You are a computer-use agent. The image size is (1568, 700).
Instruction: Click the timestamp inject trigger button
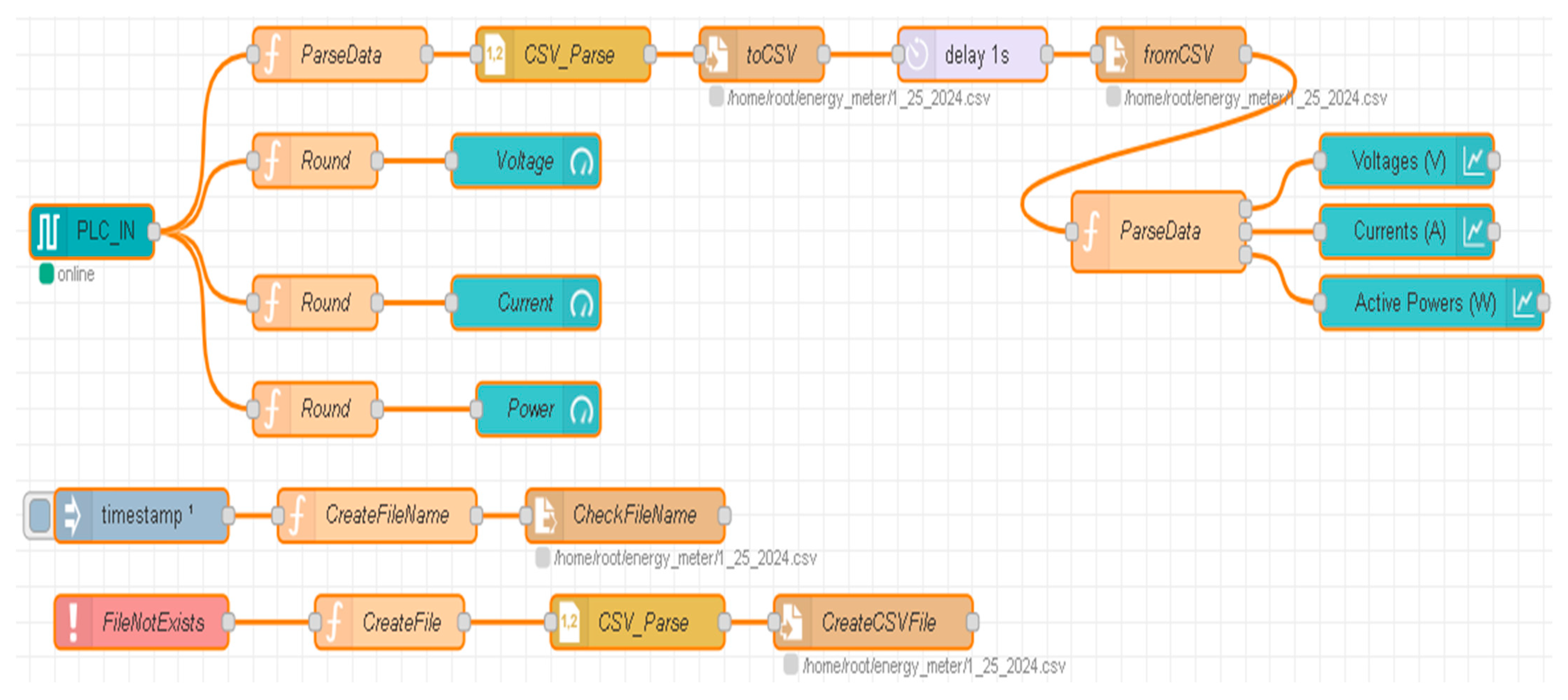[39, 515]
